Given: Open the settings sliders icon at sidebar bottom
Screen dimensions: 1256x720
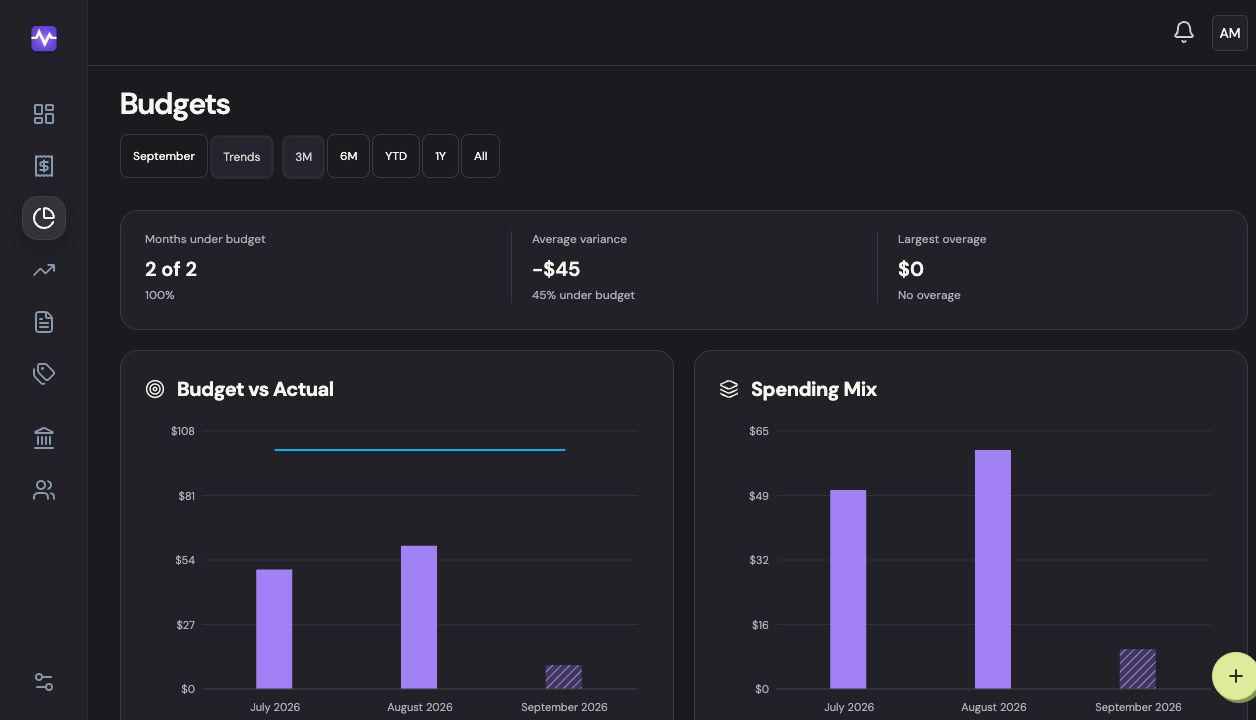Looking at the screenshot, I should pyautogui.click(x=44, y=682).
